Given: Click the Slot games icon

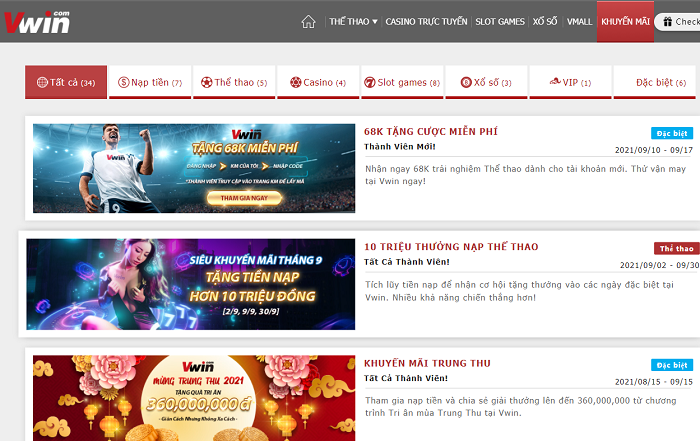Looking at the screenshot, I should tap(369, 82).
